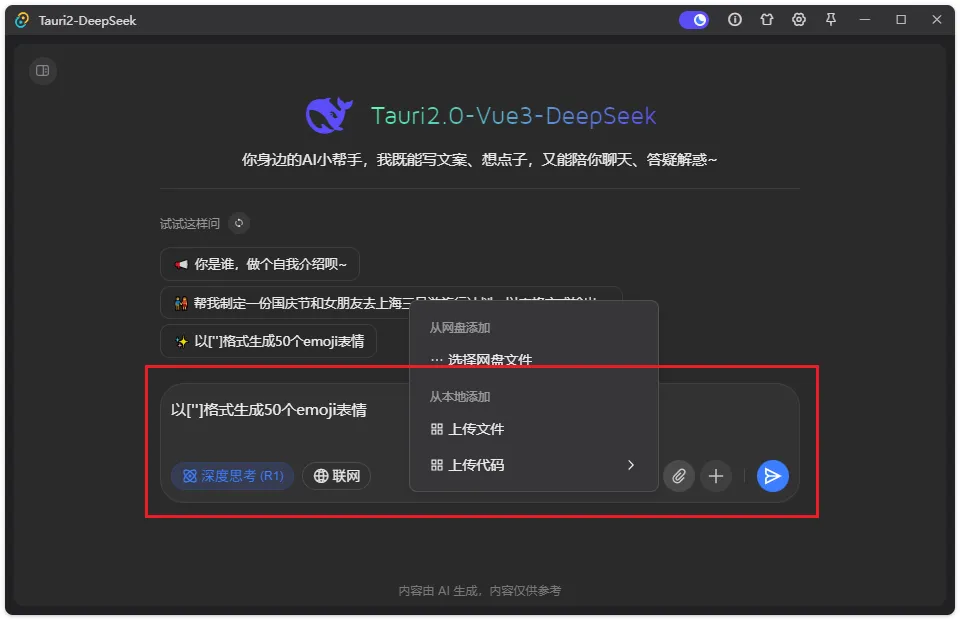Image resolution: width=960 pixels, height=620 pixels.
Task: Refresh suggestions next to 试试这样问
Action: [x=239, y=223]
